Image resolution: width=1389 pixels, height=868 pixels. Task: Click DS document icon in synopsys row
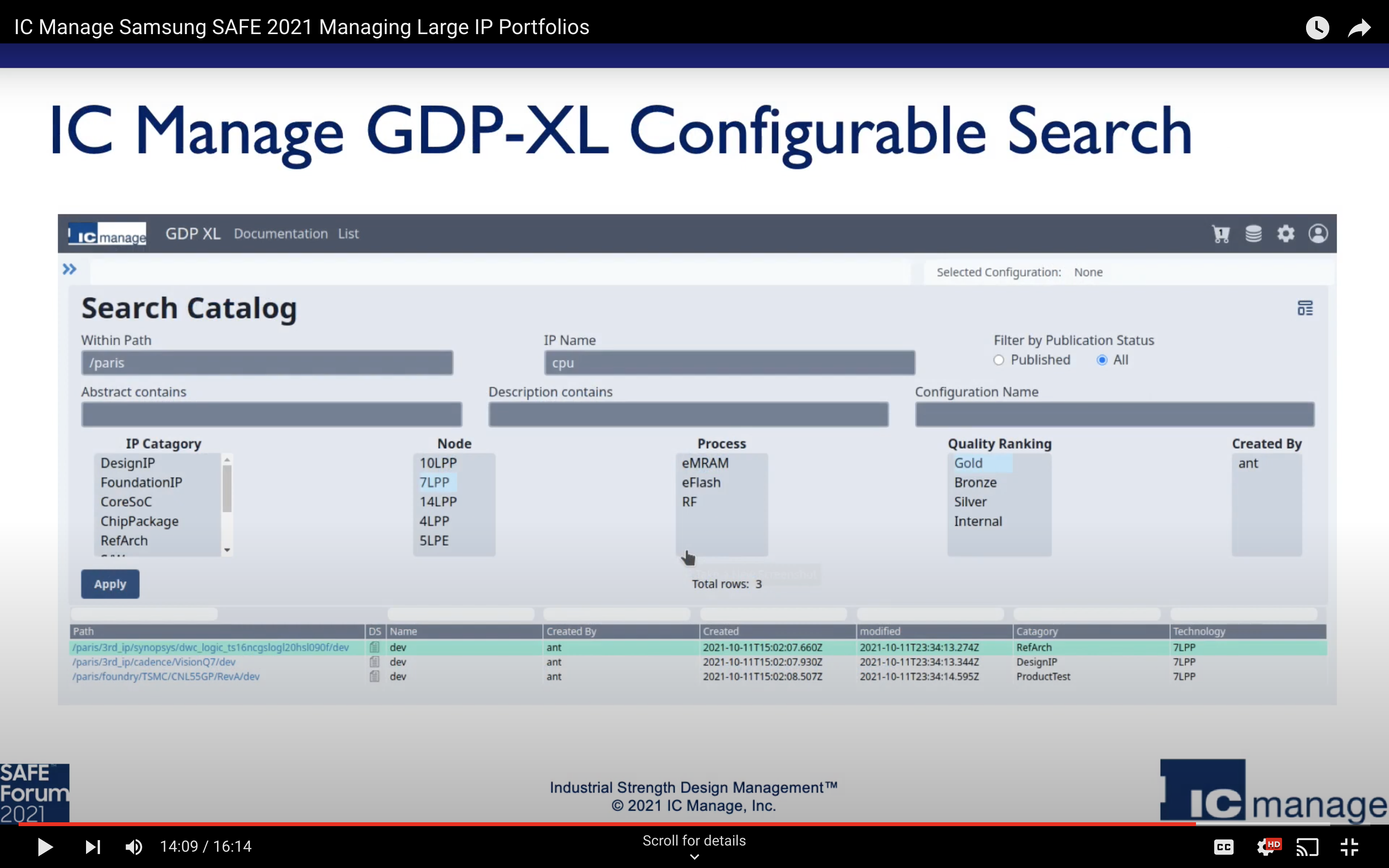pyautogui.click(x=375, y=648)
